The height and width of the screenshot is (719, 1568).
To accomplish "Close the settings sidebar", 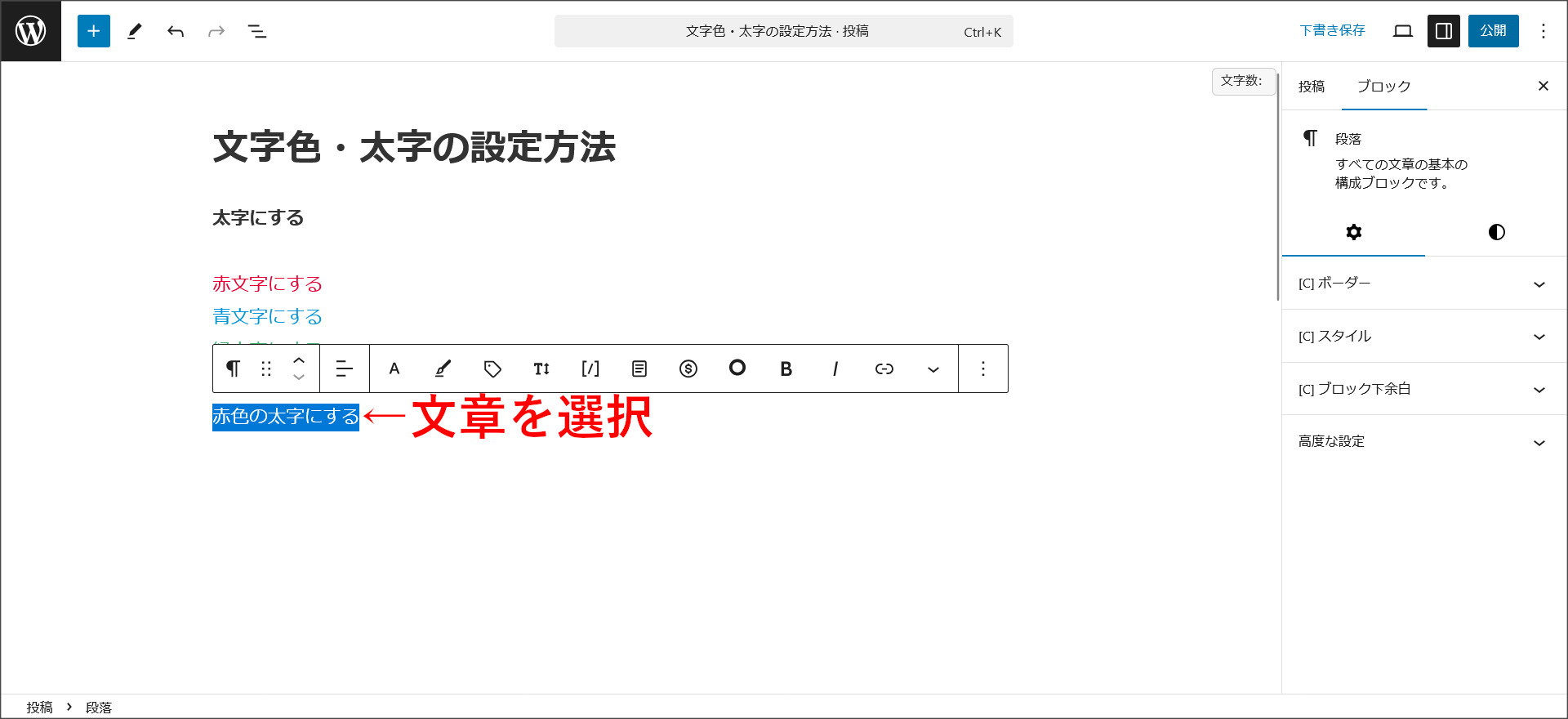I will [x=1543, y=86].
